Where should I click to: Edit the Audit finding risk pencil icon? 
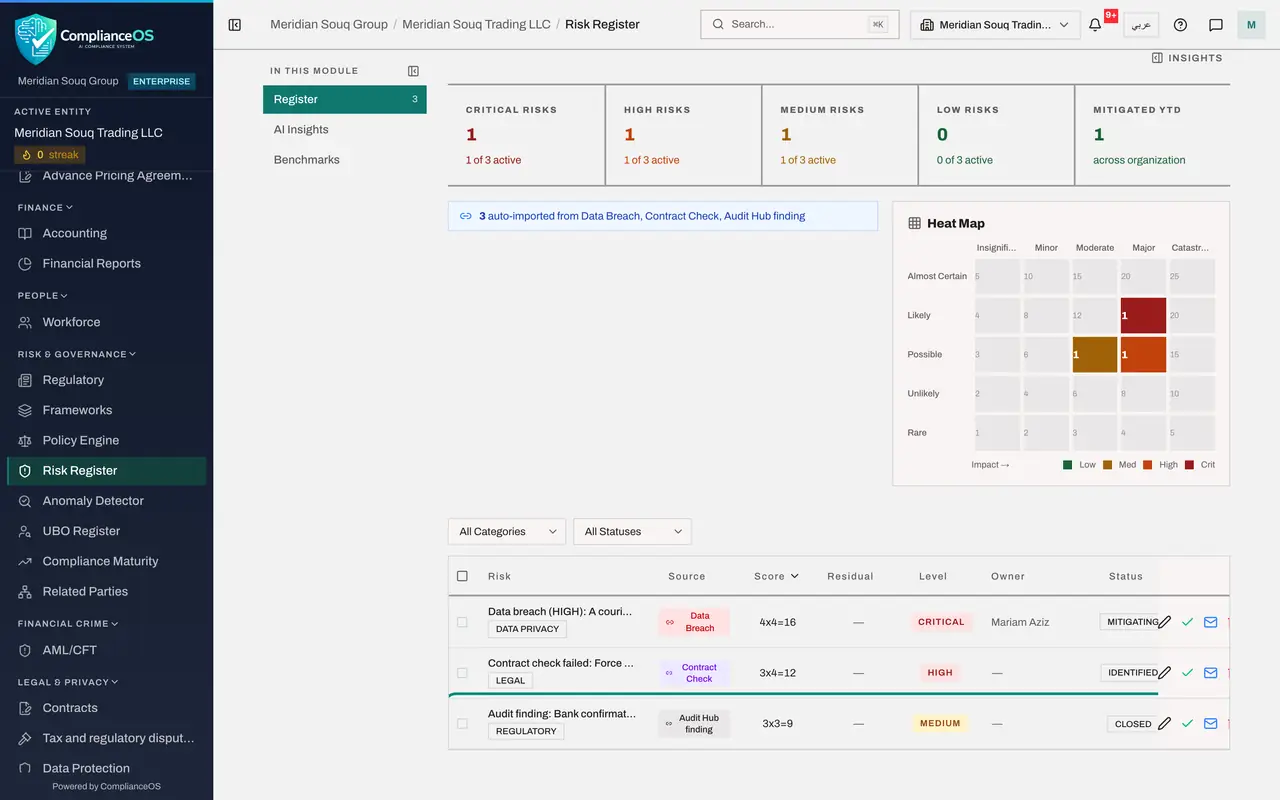click(1164, 724)
